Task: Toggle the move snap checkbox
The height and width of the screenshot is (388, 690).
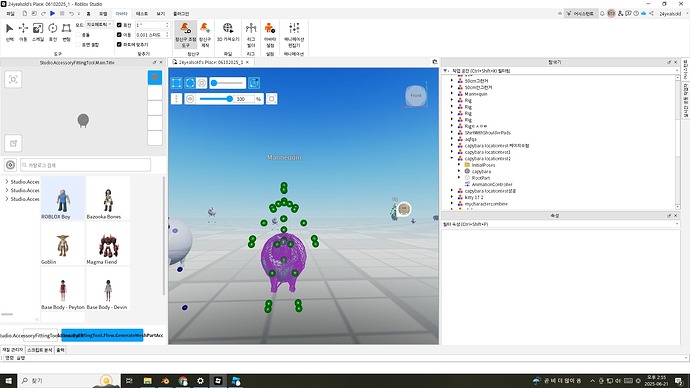Action: (119, 34)
